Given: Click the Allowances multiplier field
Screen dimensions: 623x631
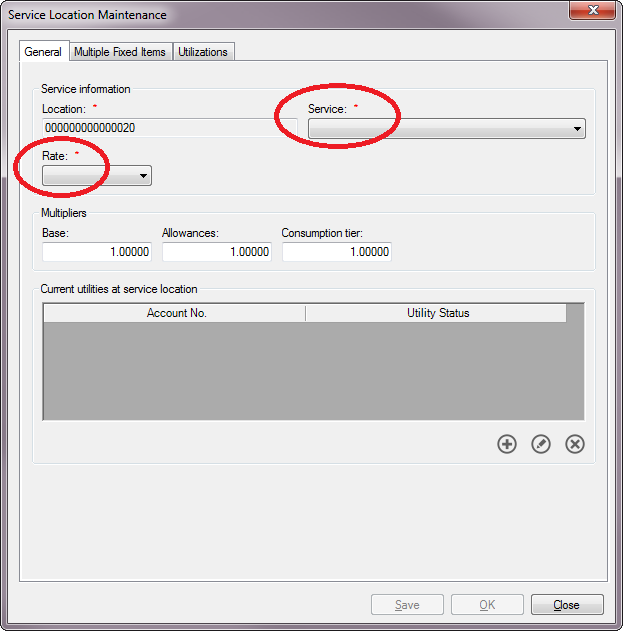Looking at the screenshot, I should click(217, 252).
